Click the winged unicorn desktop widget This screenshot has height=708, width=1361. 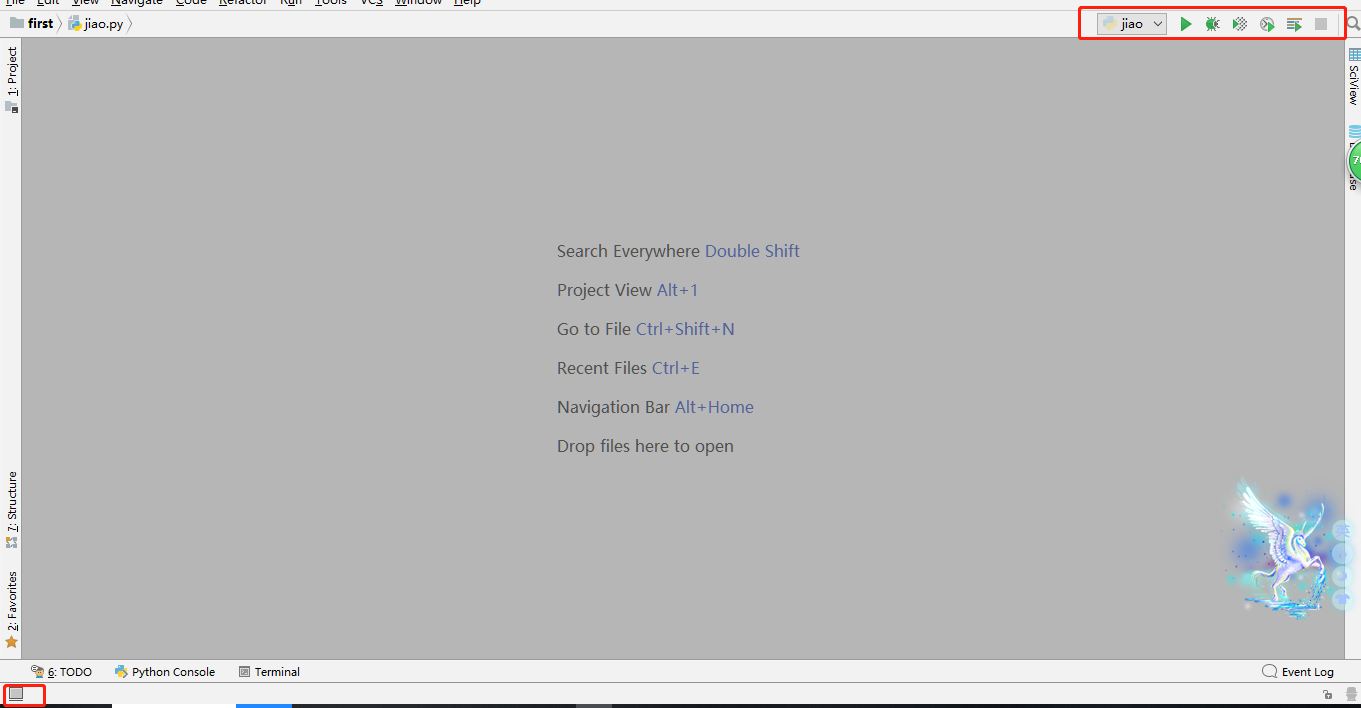click(1280, 548)
